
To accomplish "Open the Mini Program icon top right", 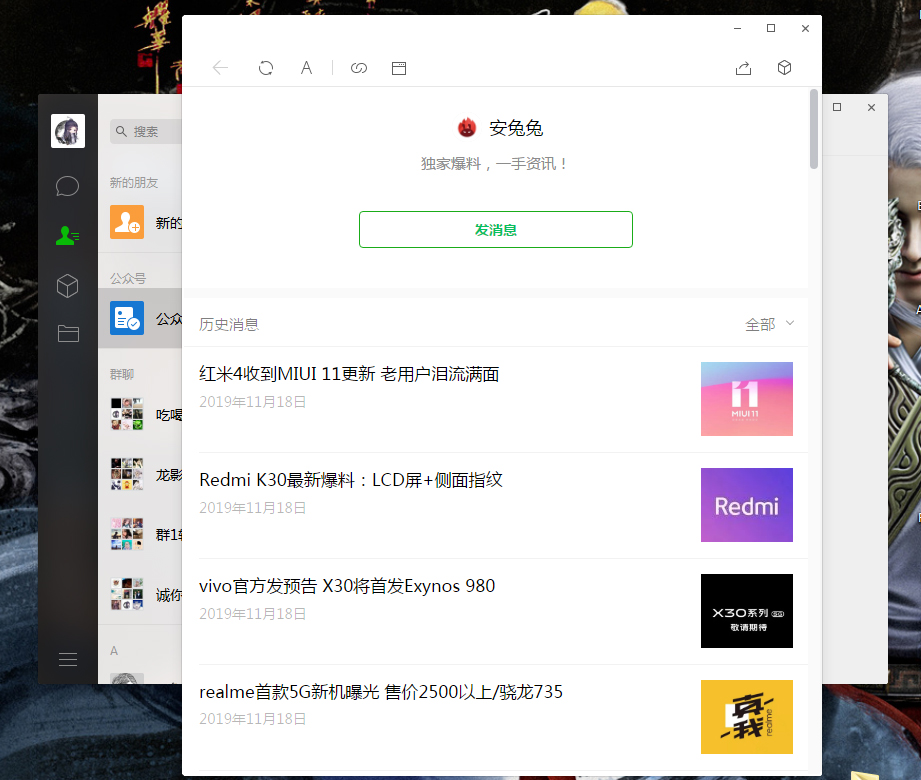I will (784, 68).
